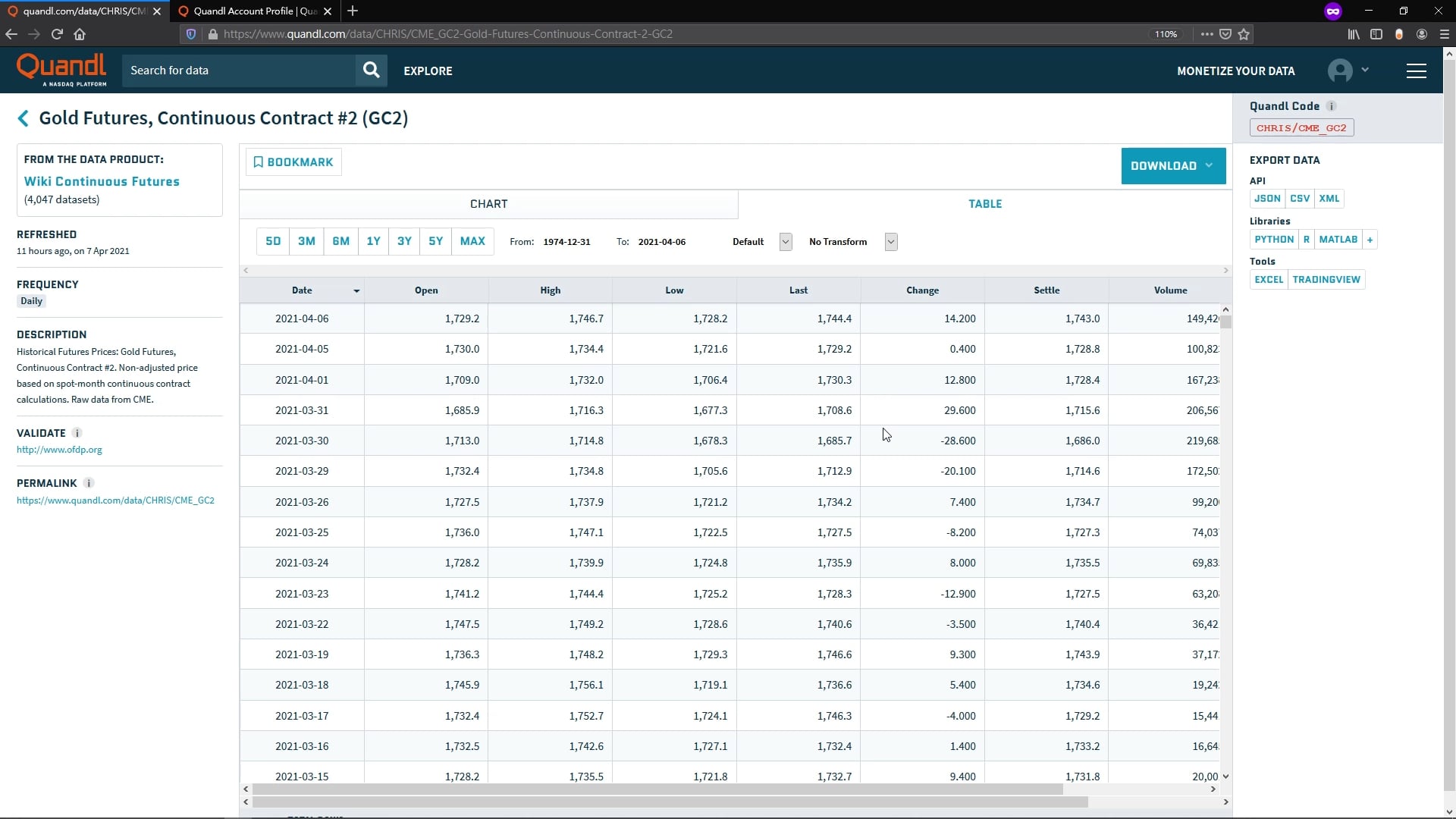Select the 1Y time range
This screenshot has height=819, width=1456.
(373, 241)
